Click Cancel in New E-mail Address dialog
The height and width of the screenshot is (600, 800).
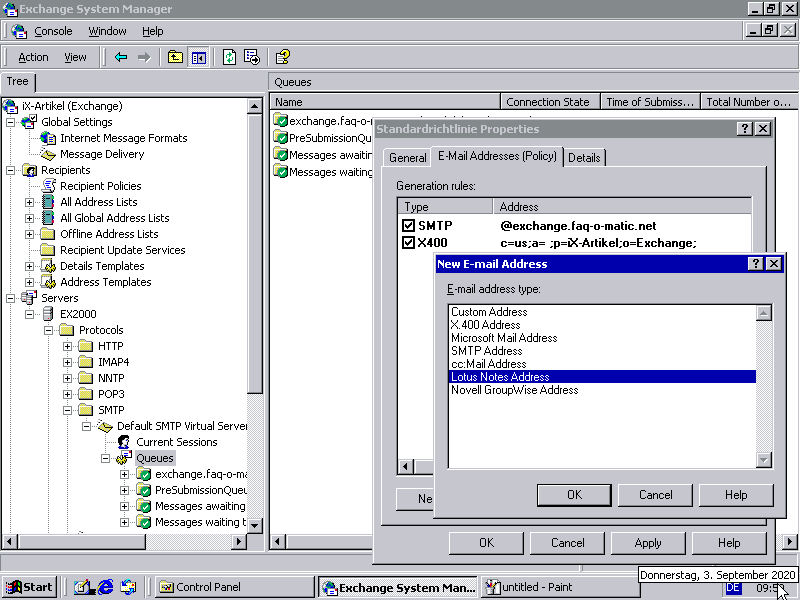(x=655, y=495)
